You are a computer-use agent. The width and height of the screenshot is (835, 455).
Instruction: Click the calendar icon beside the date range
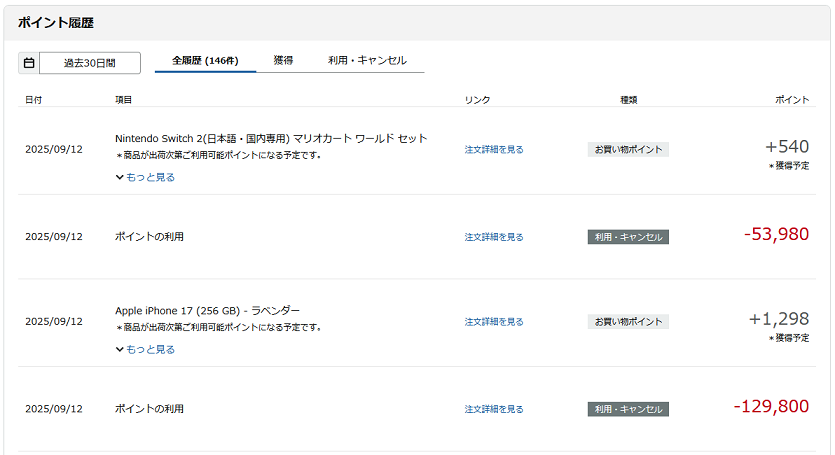(x=28, y=63)
